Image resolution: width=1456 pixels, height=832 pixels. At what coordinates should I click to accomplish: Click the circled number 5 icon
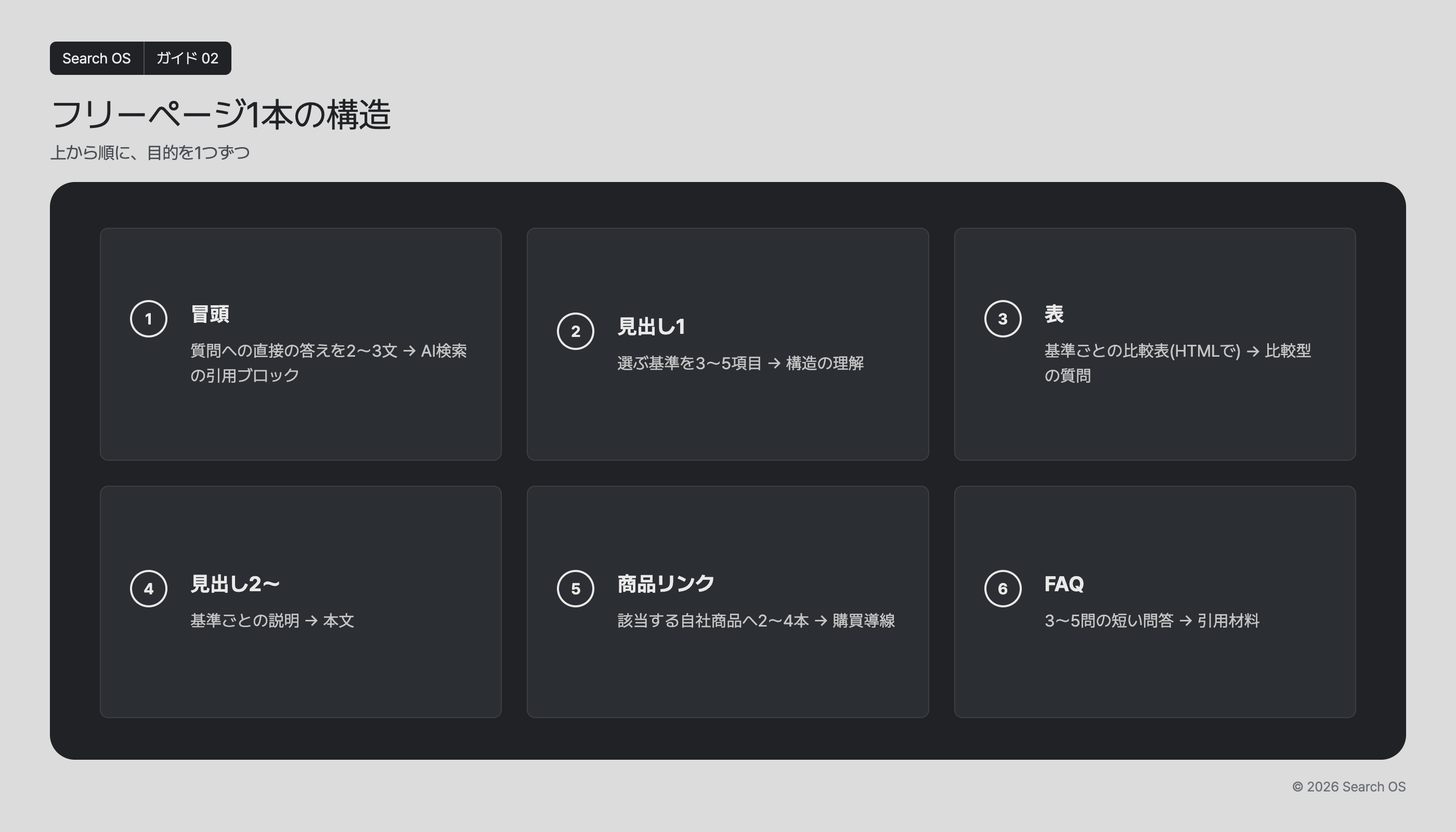576,589
